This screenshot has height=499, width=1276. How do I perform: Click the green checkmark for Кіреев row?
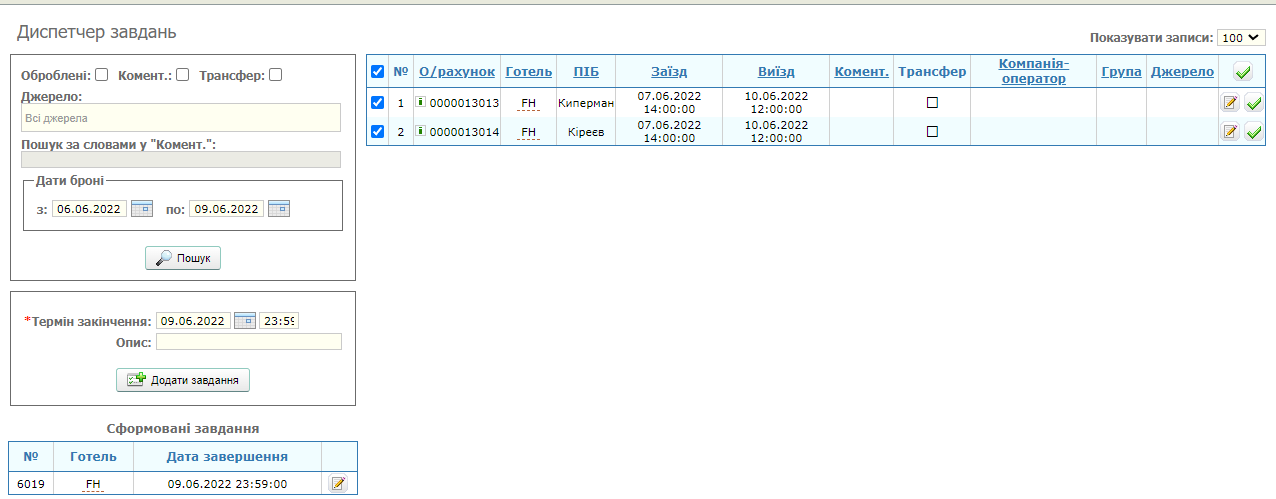click(x=1253, y=132)
